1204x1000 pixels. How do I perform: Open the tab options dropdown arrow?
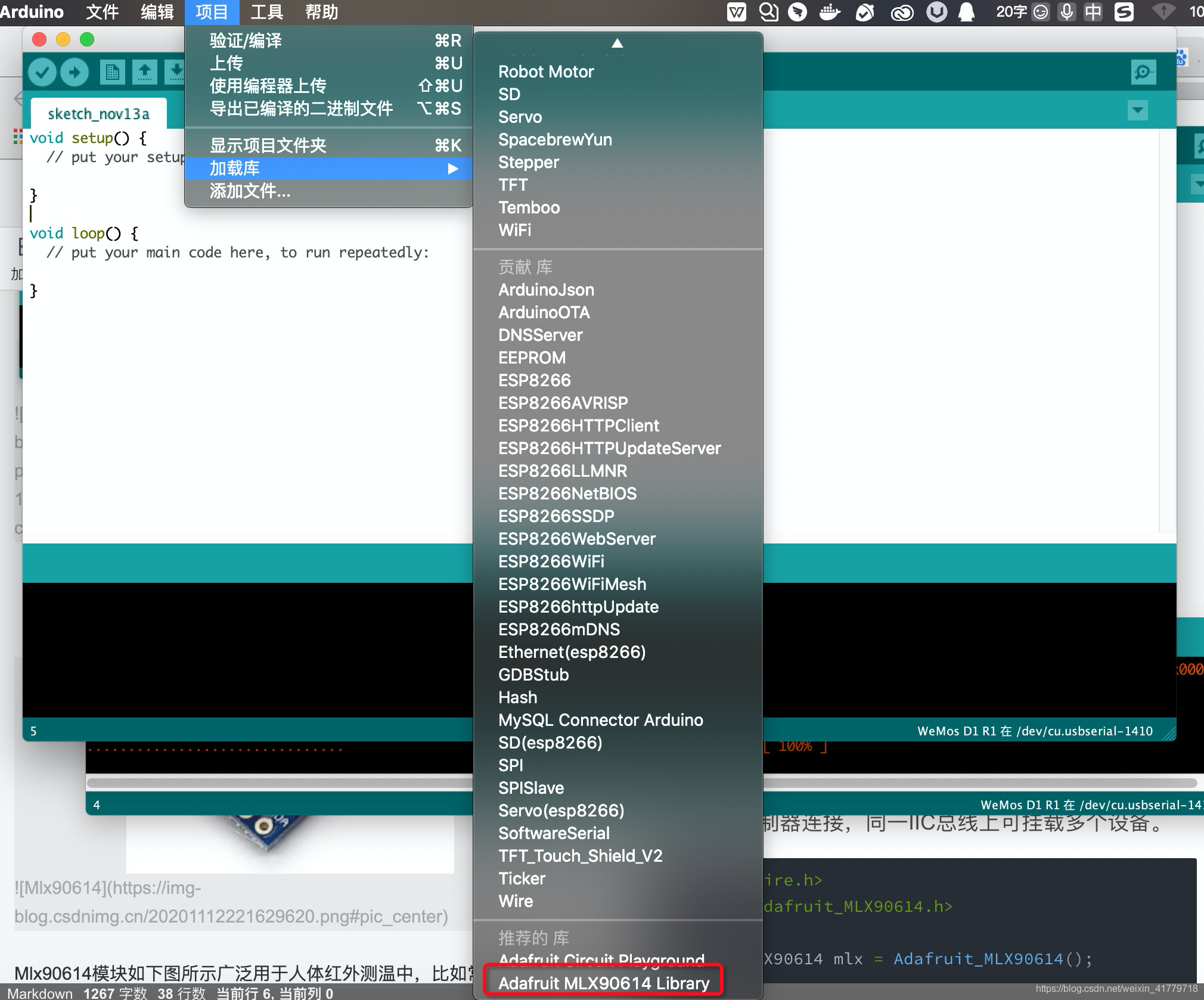pyautogui.click(x=1138, y=110)
